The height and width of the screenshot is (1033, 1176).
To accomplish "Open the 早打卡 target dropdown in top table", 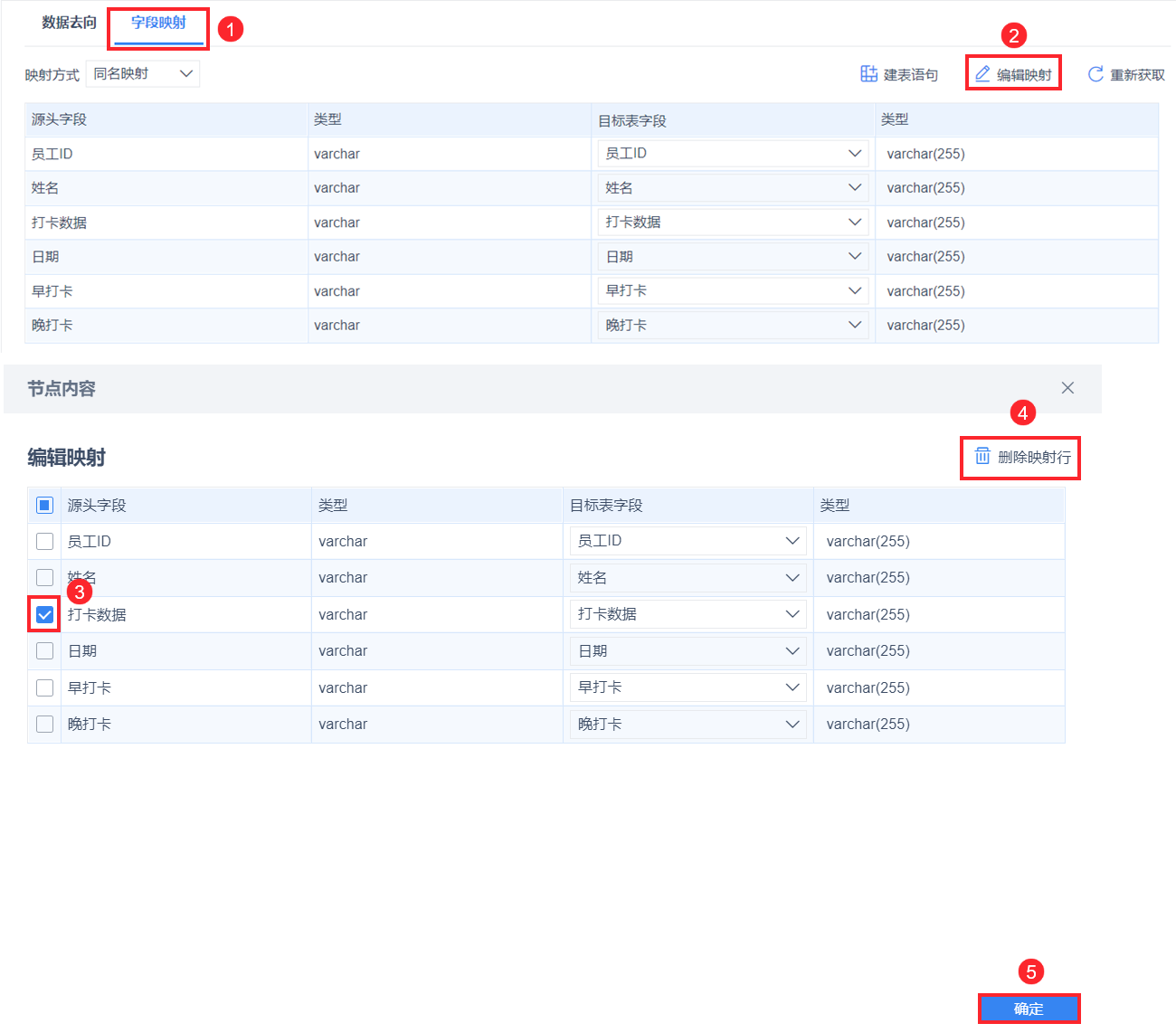I will coord(733,291).
